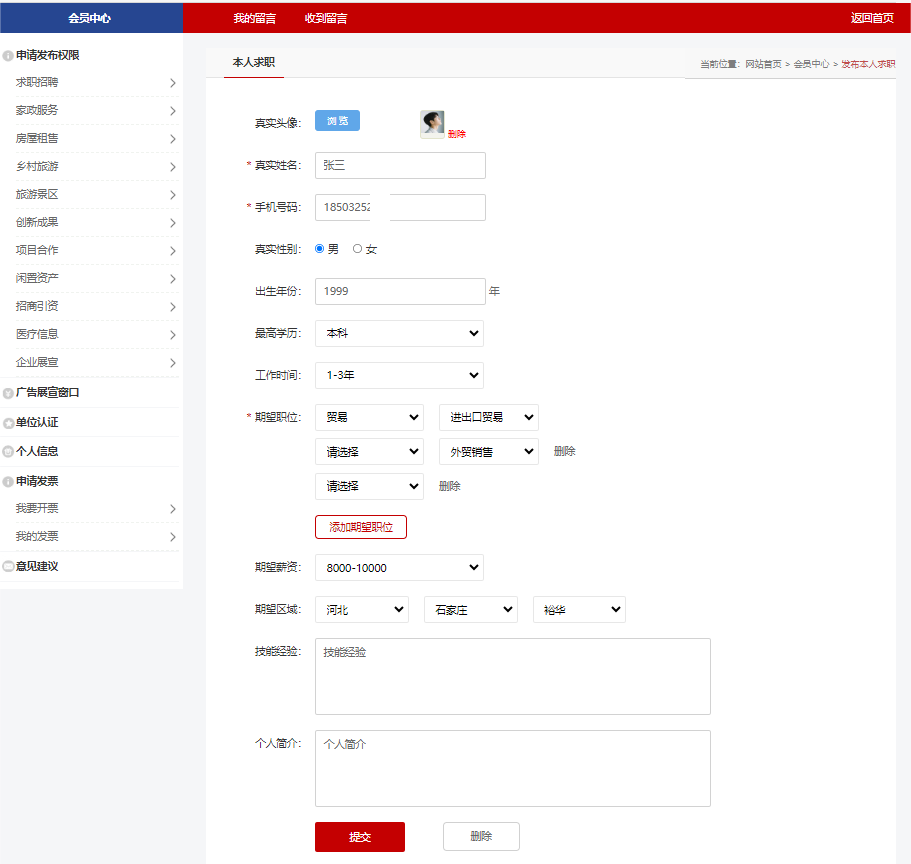This screenshot has width=911, height=864.
Task: Expand the 房屋租售 sidebar item arrow
Action: (173, 139)
